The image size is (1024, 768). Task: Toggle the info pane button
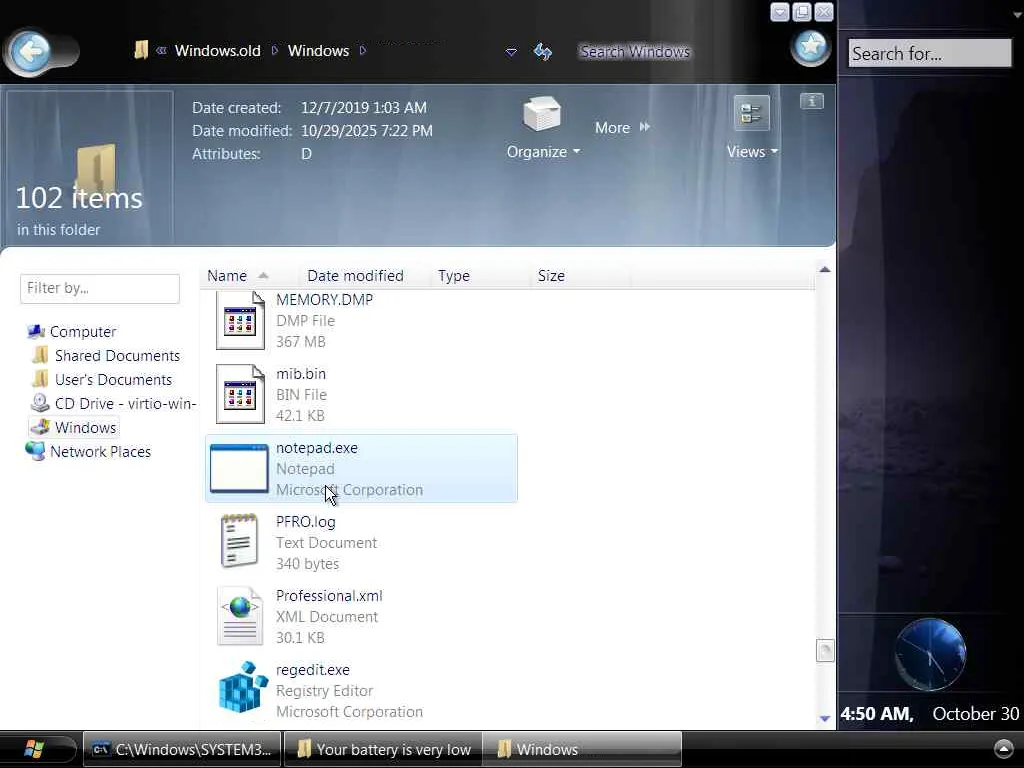click(x=812, y=101)
